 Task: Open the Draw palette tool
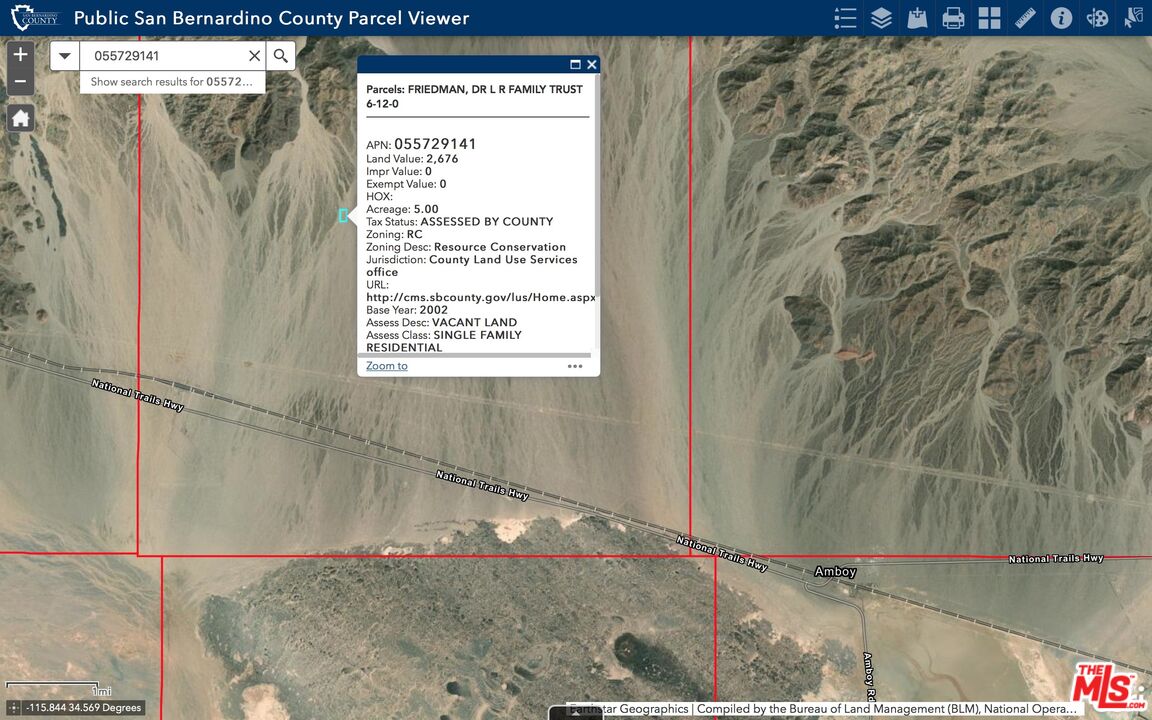pos(1097,18)
